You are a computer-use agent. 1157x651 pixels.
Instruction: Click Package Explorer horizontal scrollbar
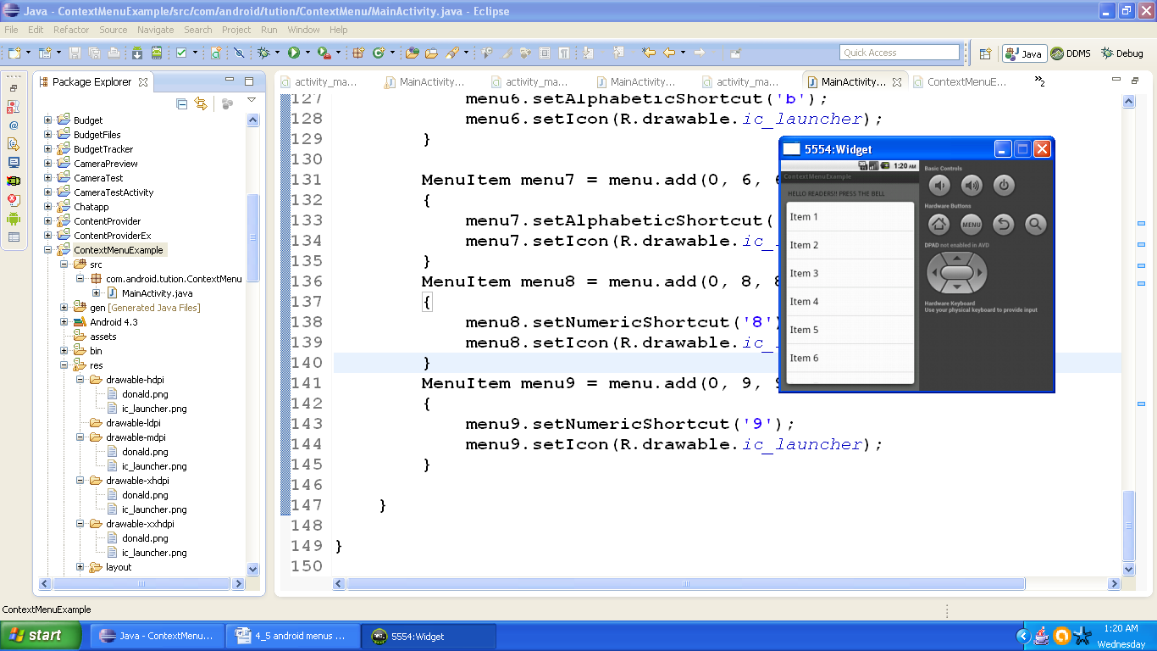(141, 583)
